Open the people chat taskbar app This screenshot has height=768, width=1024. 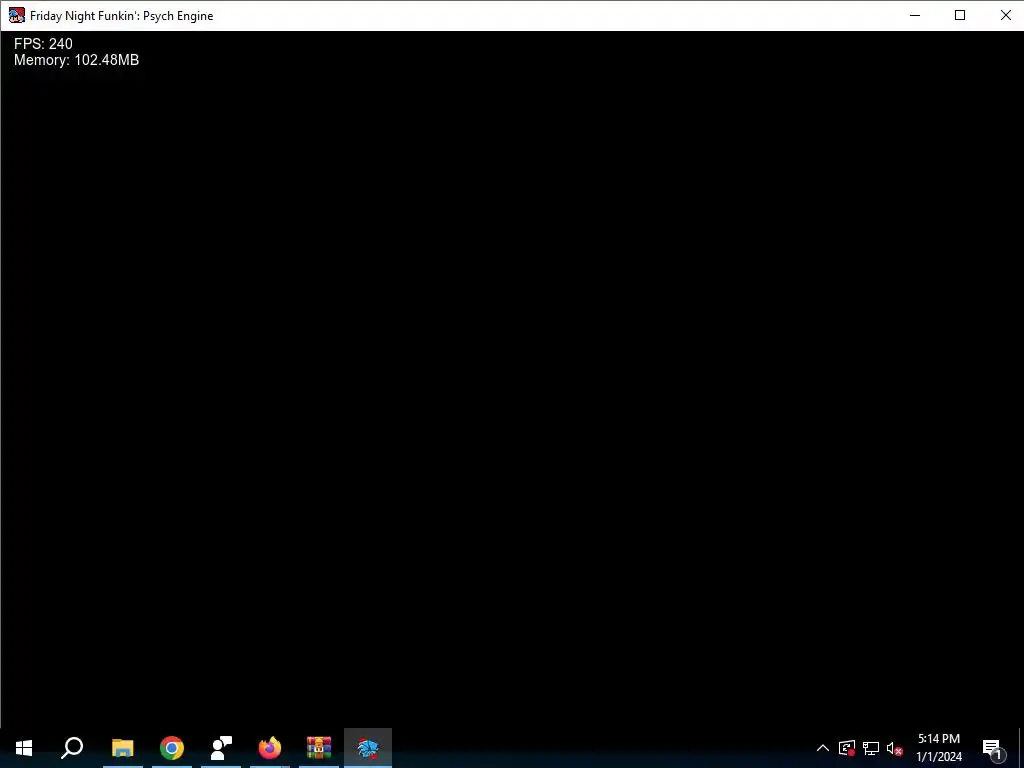tap(221, 748)
